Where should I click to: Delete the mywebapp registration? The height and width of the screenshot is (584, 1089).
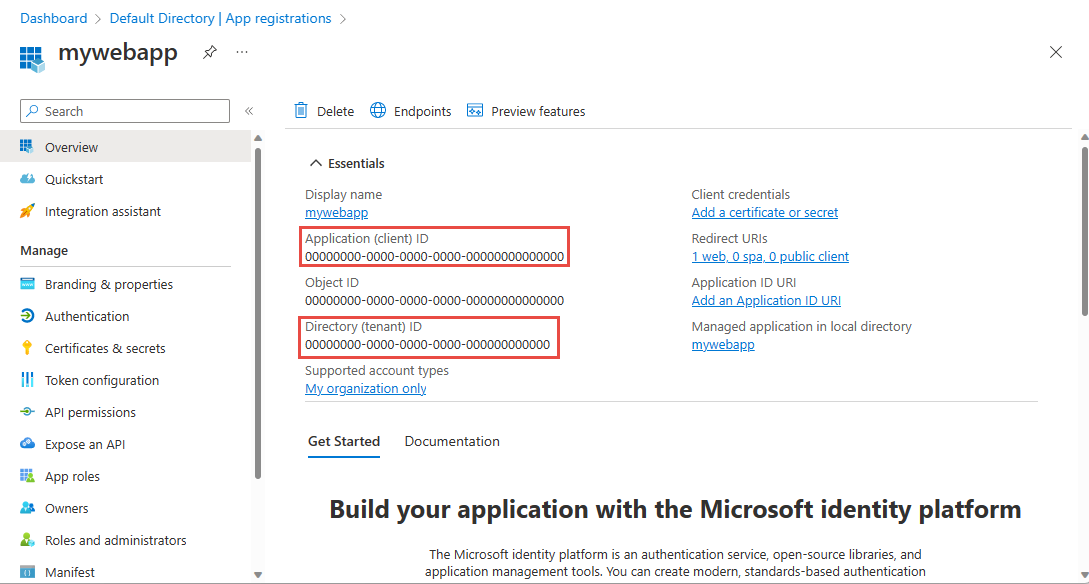324,111
